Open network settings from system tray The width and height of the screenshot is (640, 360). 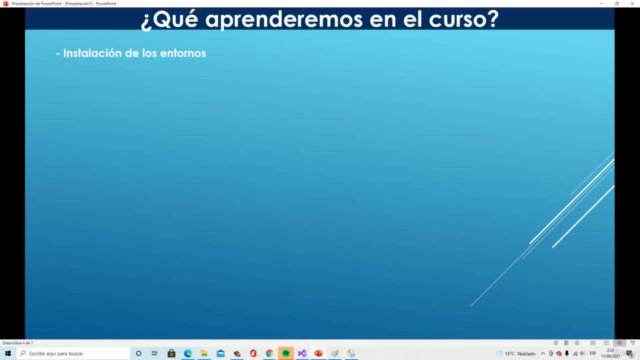tap(575, 353)
